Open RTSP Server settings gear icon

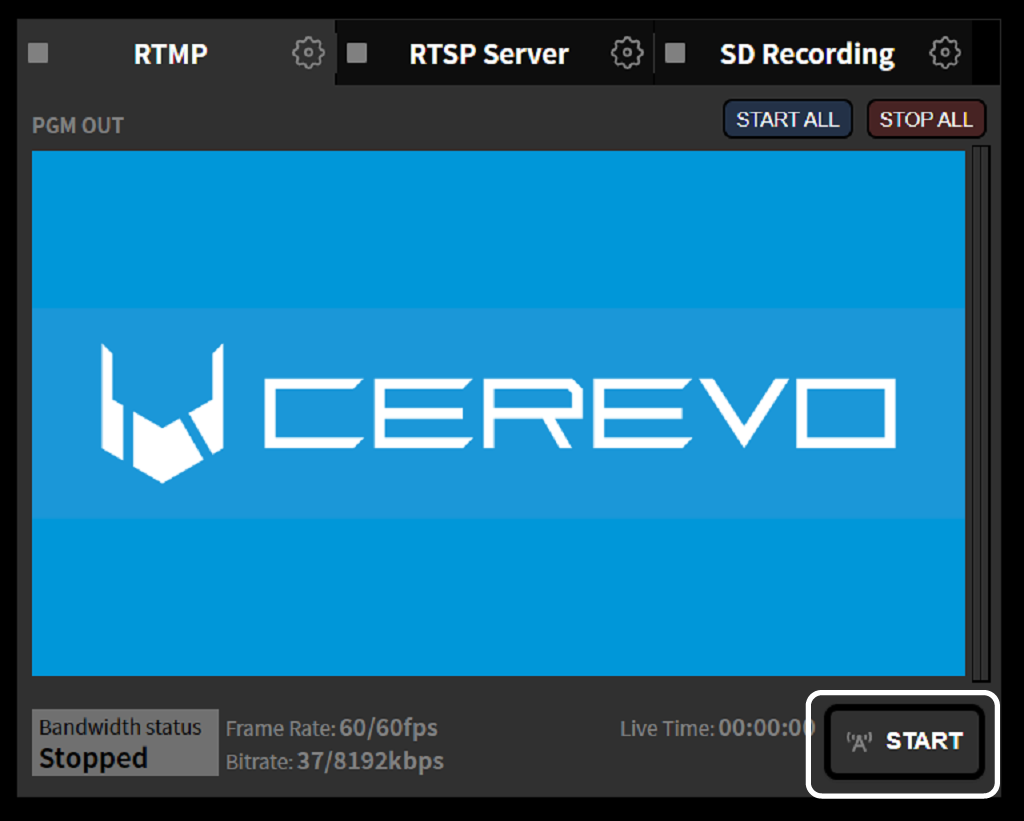click(627, 53)
